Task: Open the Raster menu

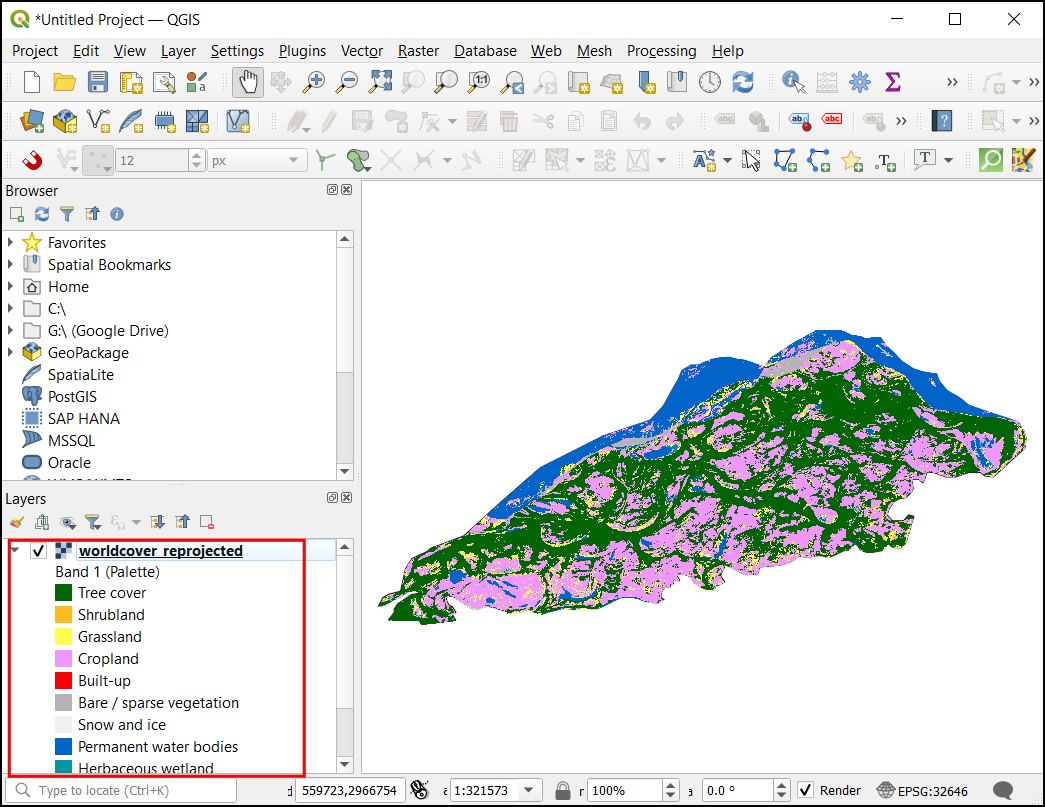Action: click(x=418, y=51)
